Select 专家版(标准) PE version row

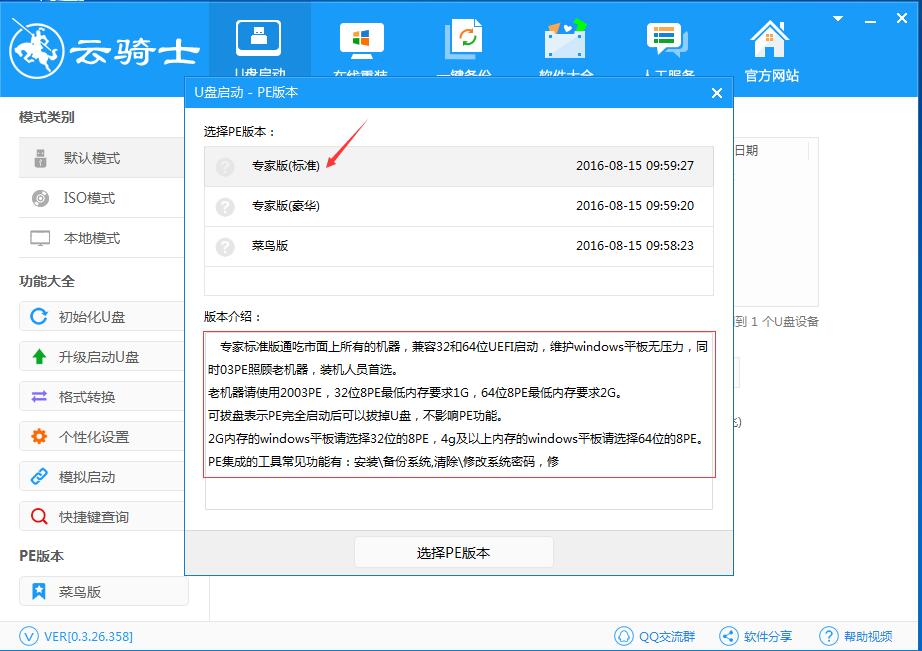pyautogui.click(x=459, y=166)
